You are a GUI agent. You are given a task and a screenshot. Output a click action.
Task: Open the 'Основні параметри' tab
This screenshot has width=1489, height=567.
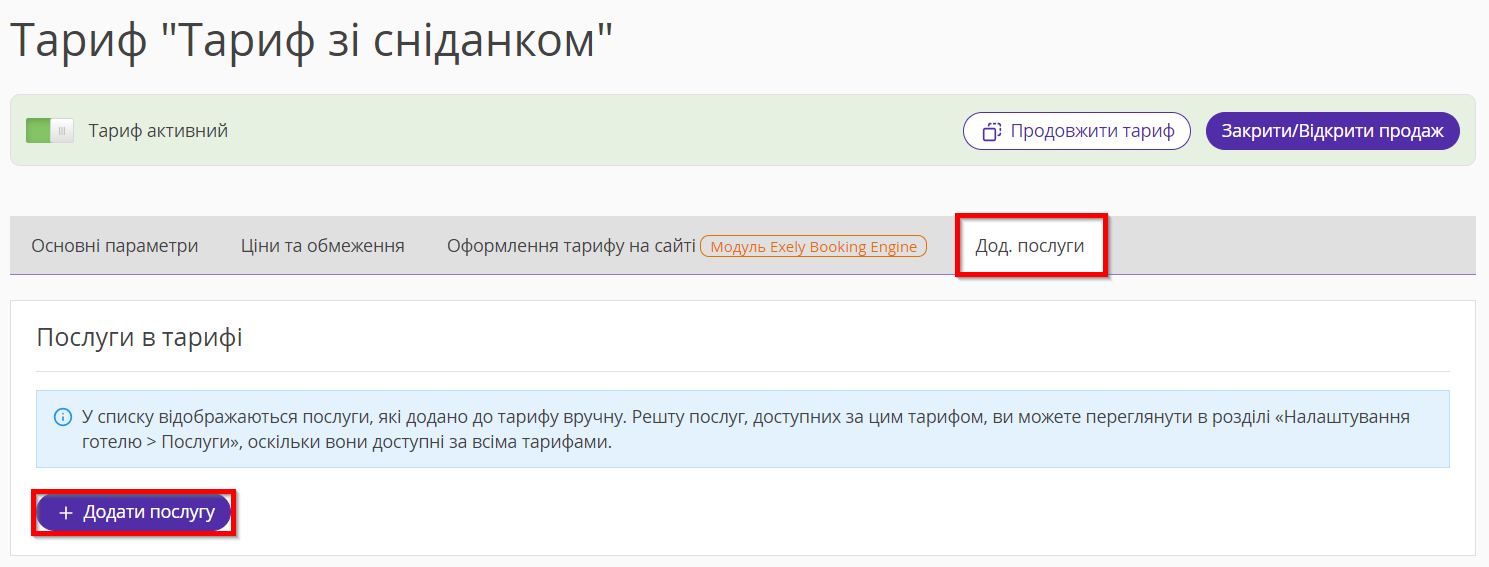pos(115,246)
